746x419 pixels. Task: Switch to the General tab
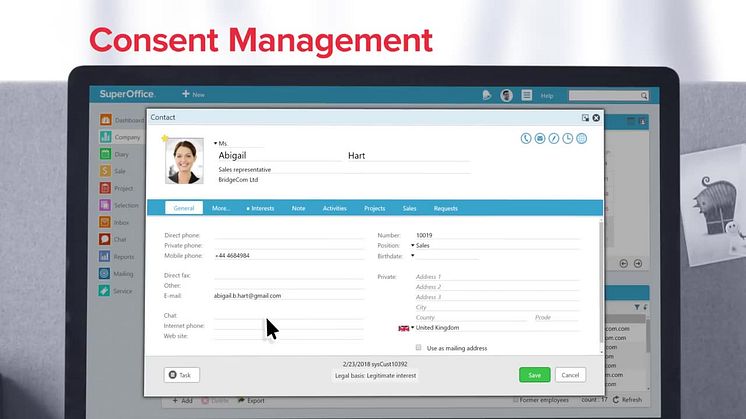(x=184, y=208)
